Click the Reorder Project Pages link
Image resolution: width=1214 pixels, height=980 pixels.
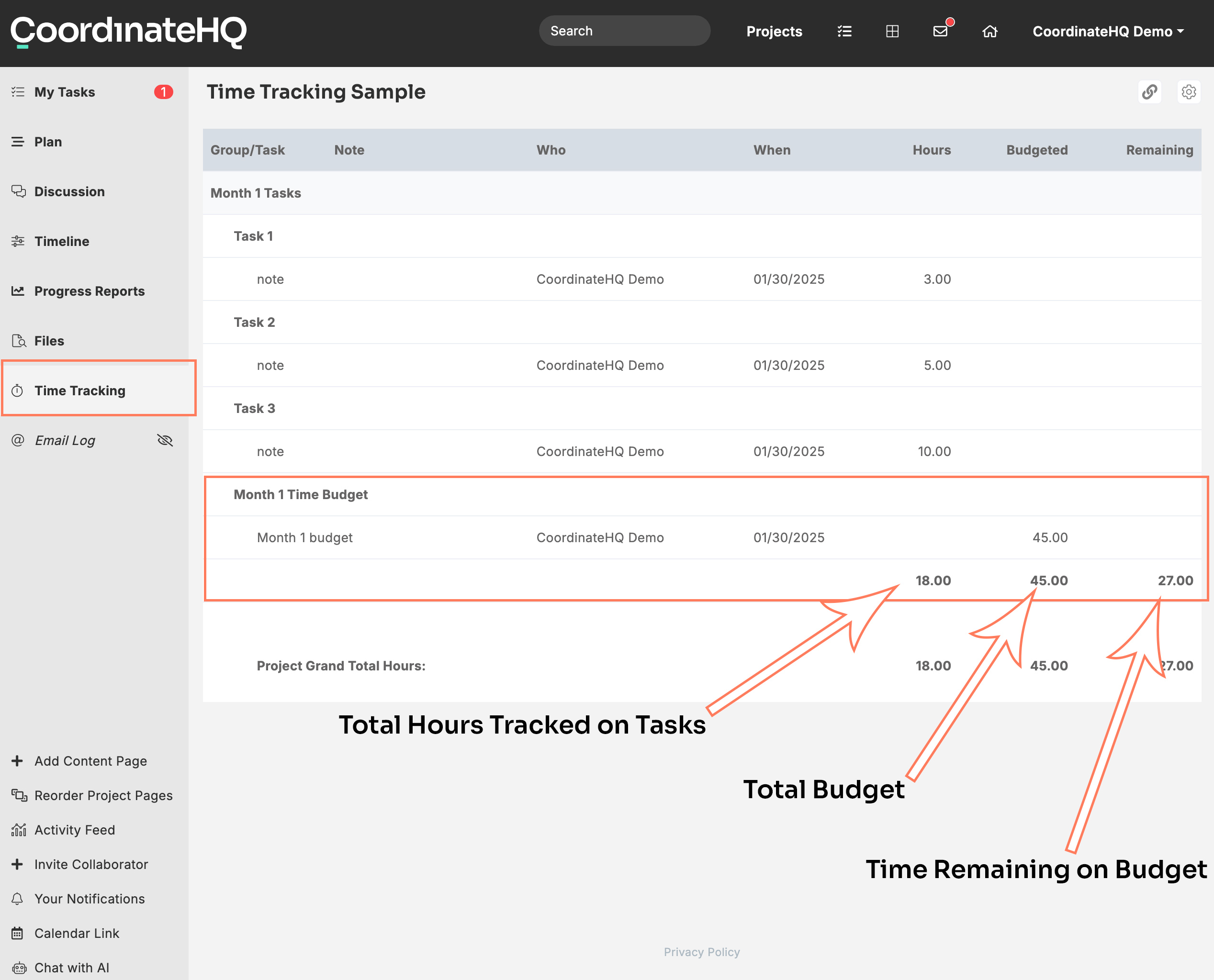[x=103, y=795]
